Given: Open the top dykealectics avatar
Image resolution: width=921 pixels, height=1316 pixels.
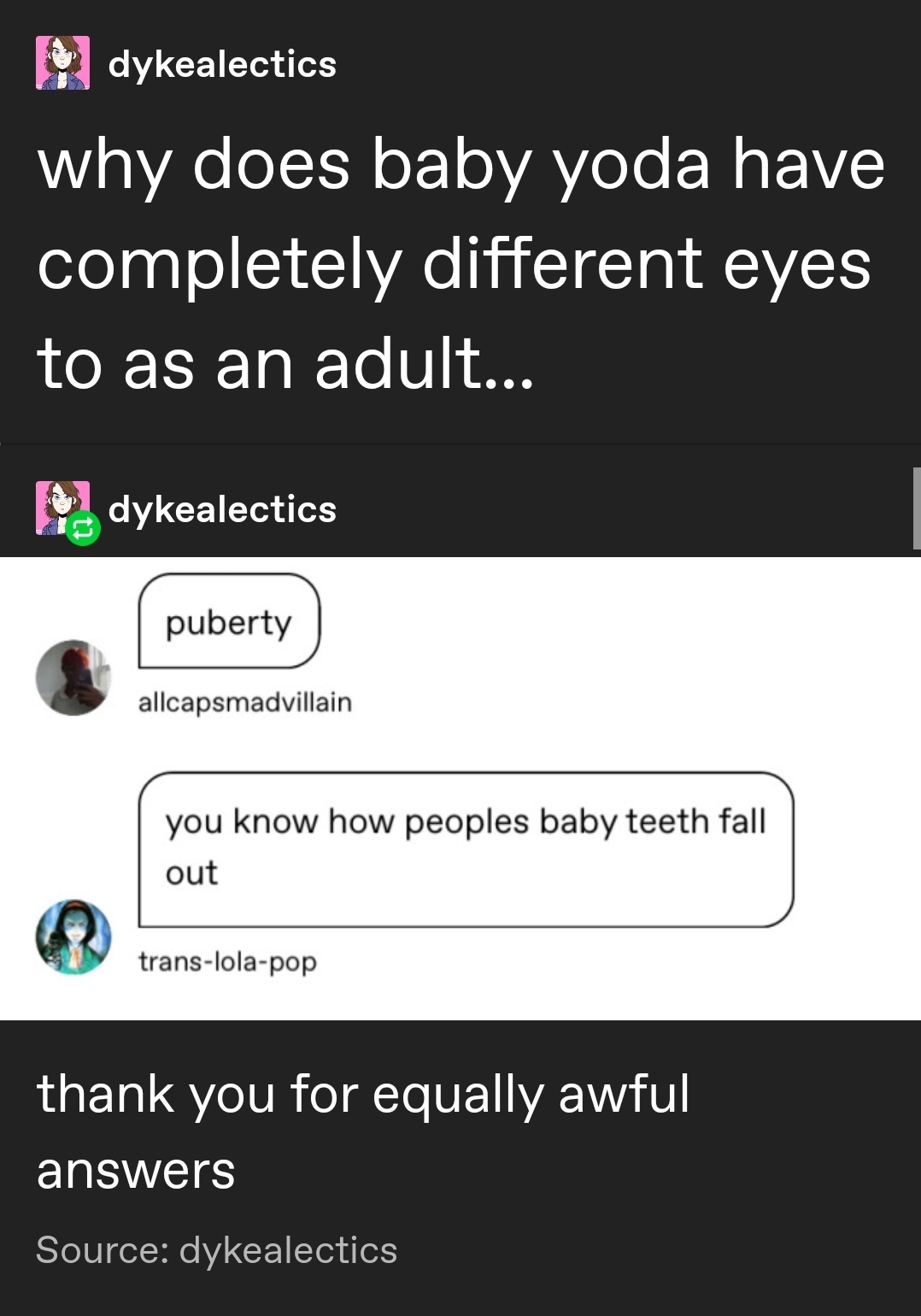Looking at the screenshot, I should (x=62, y=63).
